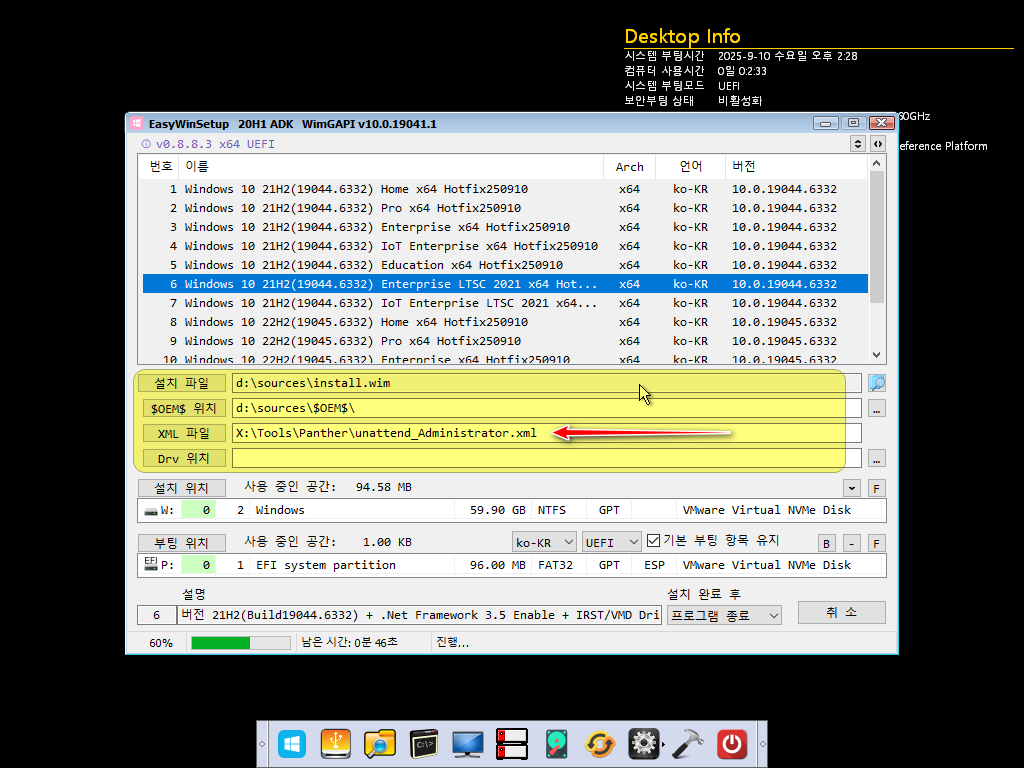Launch the command prompt icon in dock

(424, 744)
